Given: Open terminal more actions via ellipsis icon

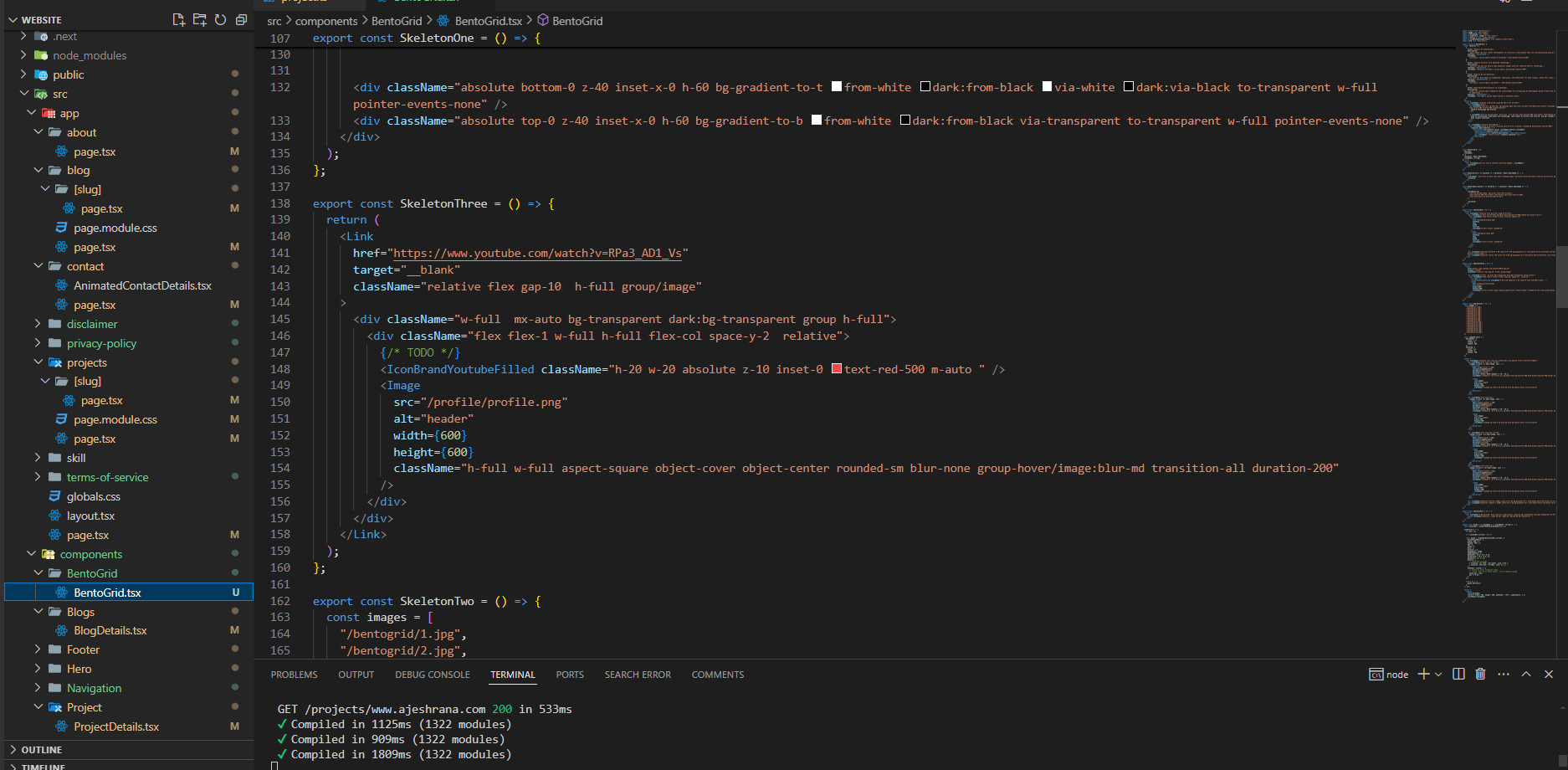Looking at the screenshot, I should coord(1504,674).
